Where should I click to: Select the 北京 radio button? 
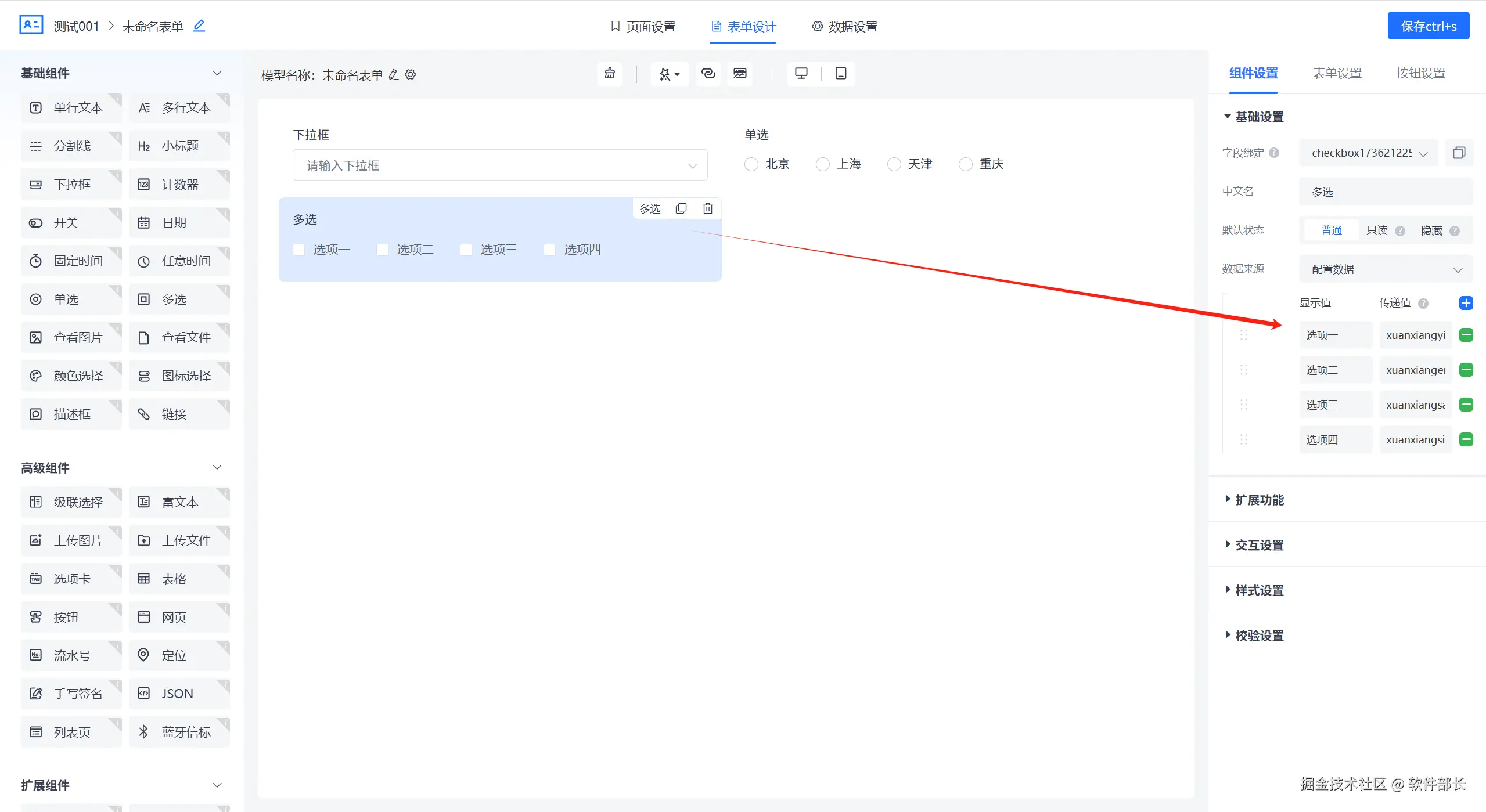751,164
